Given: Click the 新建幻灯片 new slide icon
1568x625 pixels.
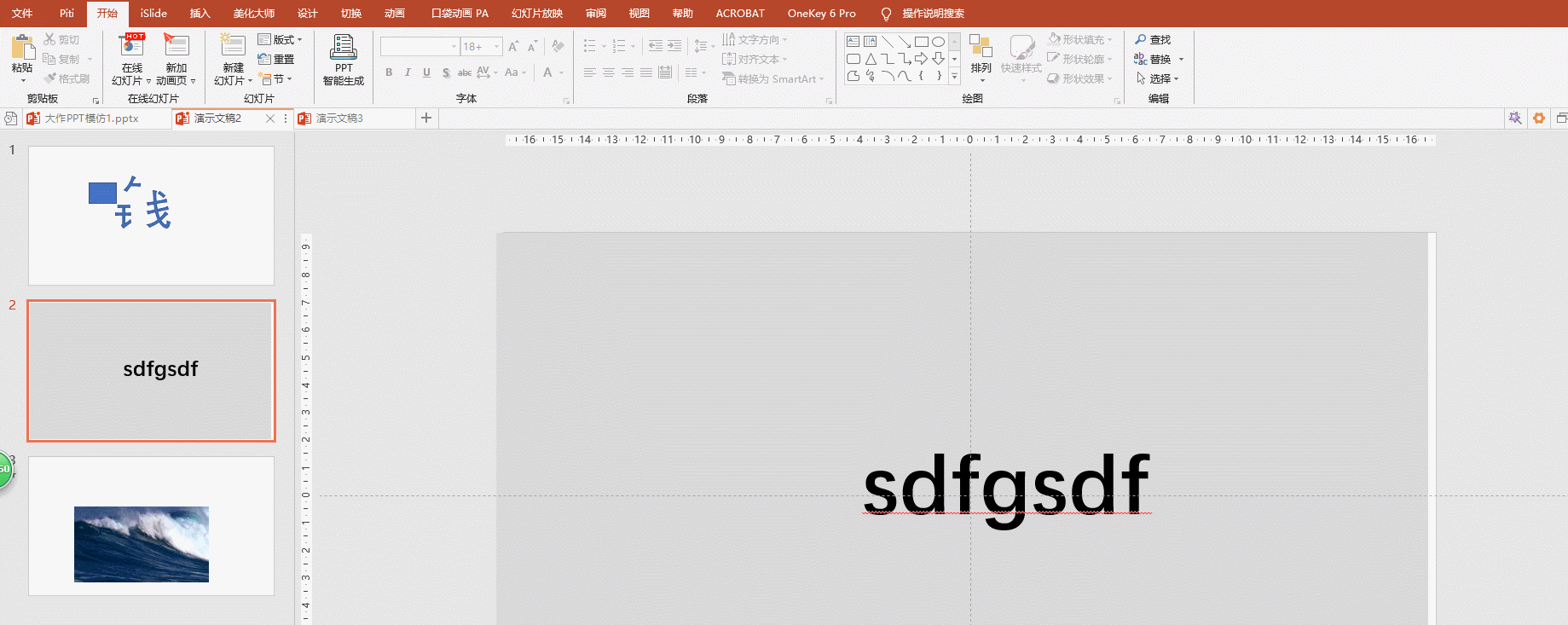Looking at the screenshot, I should (233, 46).
